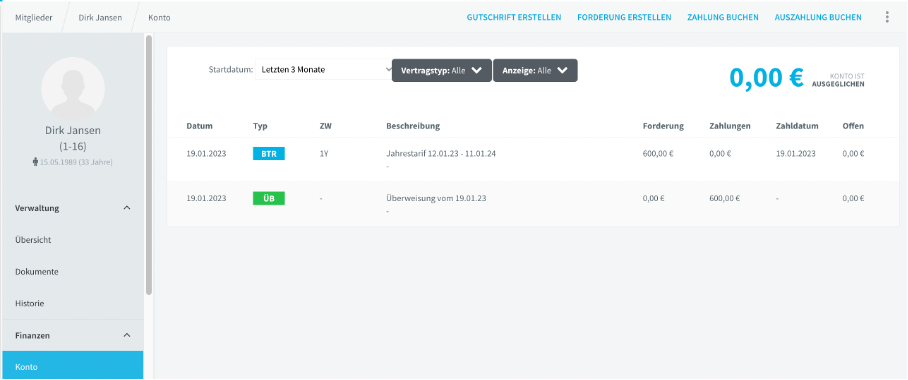Click the Forderung column header
The width and height of the screenshot is (908, 380).
[x=663, y=126]
